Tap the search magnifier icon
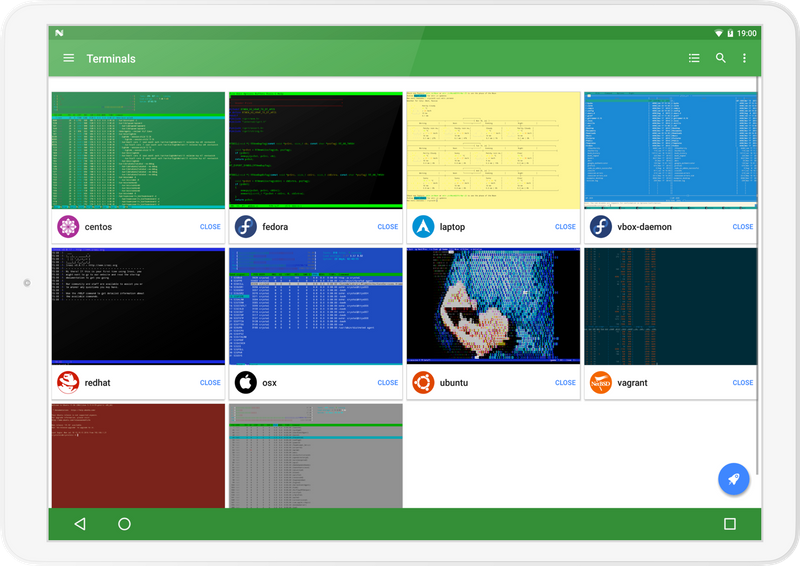The height and width of the screenshot is (566, 800). tap(720, 58)
